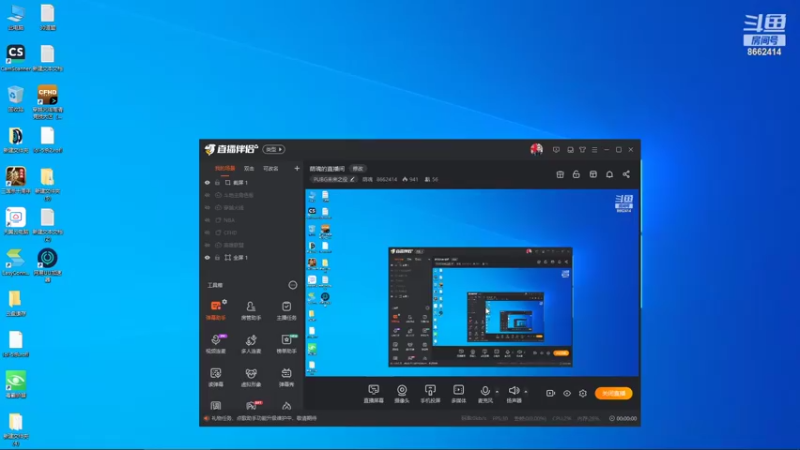Open the 弹幕助手 danmaku assistant tool

click(216, 310)
